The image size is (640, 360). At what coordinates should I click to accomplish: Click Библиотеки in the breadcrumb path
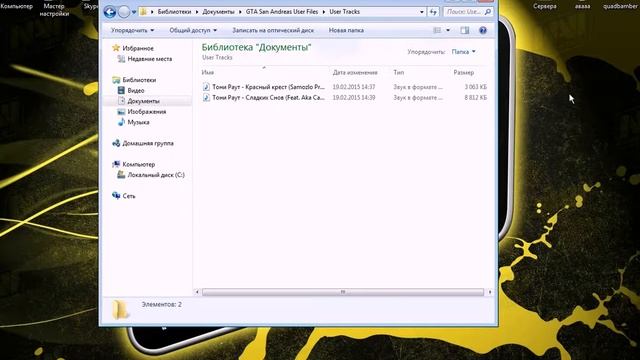click(x=174, y=12)
